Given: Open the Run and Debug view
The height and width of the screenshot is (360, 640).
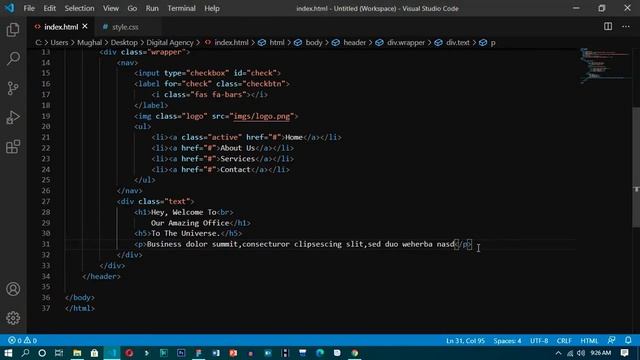Looking at the screenshot, I should [13, 118].
